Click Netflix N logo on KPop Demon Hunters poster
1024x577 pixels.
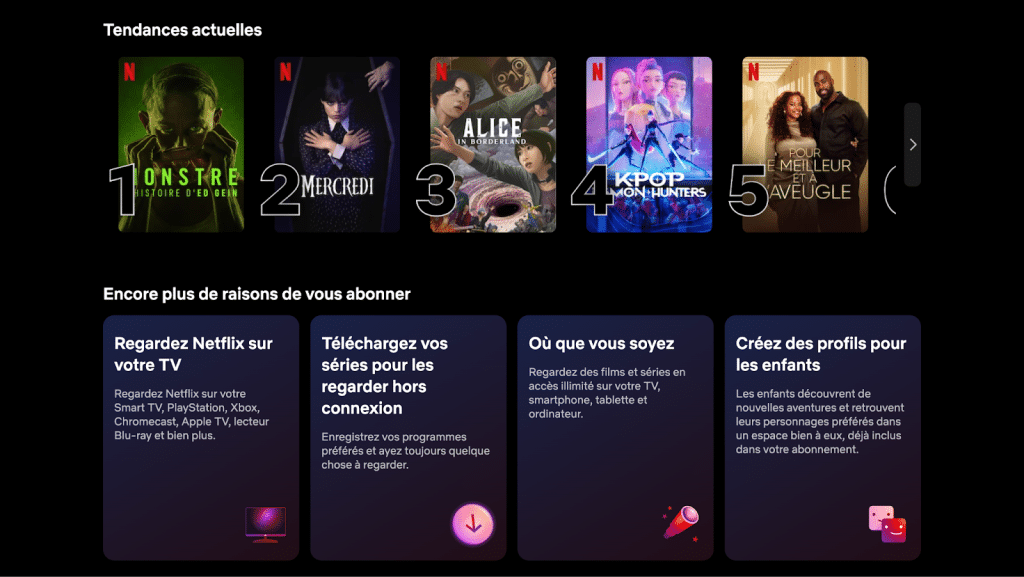pyautogui.click(x=598, y=71)
